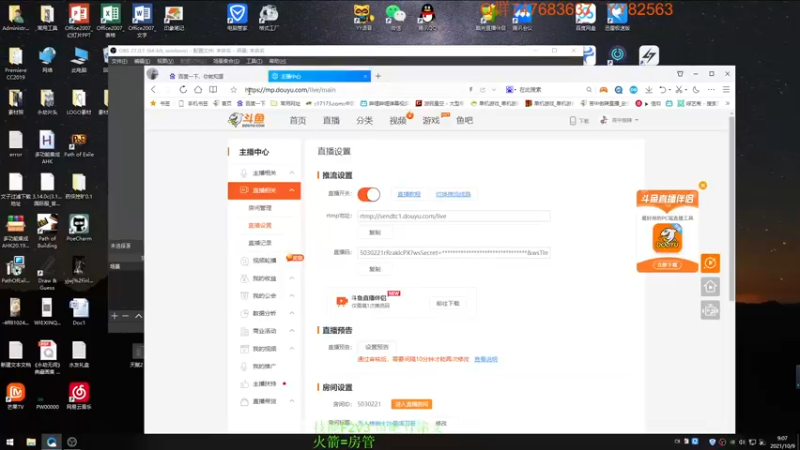Image resolution: width=800 pixels, height=450 pixels.
Task: Click the orange enter live room button
Action: 411,404
